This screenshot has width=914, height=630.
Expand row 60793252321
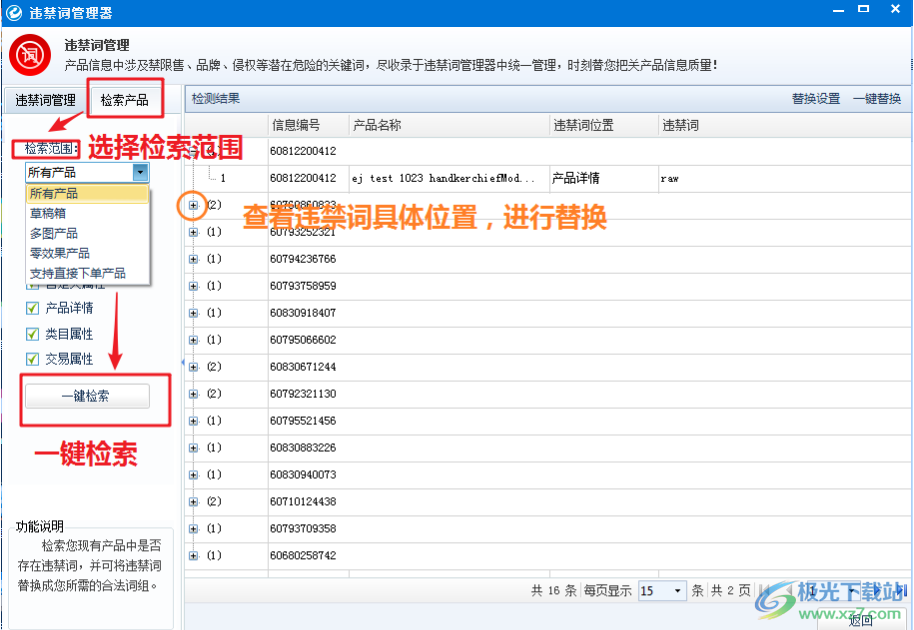point(194,232)
